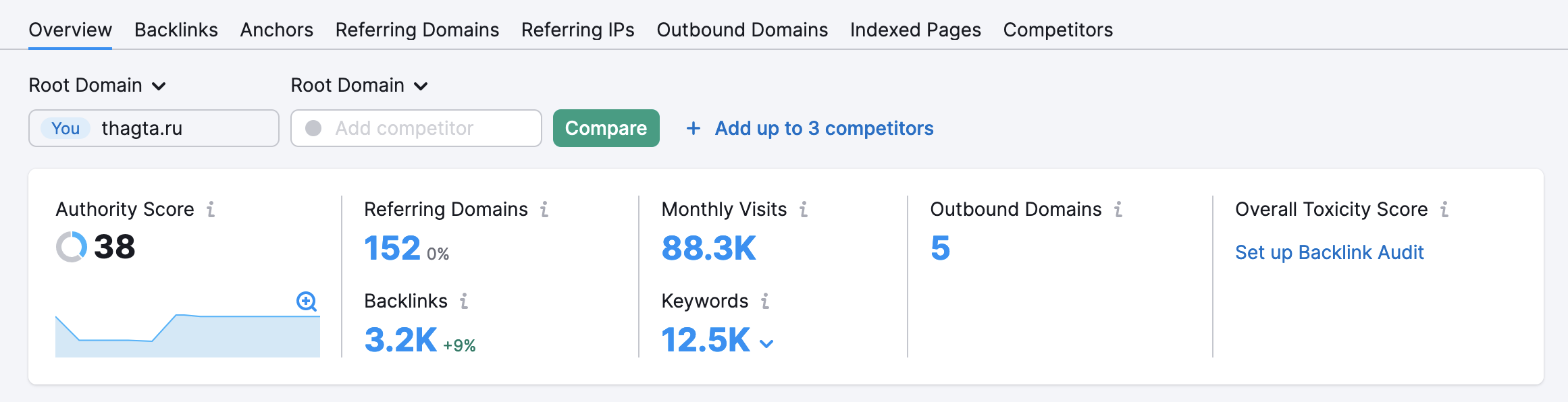The height and width of the screenshot is (402, 1568).
Task: Open the Overview tab
Action: click(70, 30)
